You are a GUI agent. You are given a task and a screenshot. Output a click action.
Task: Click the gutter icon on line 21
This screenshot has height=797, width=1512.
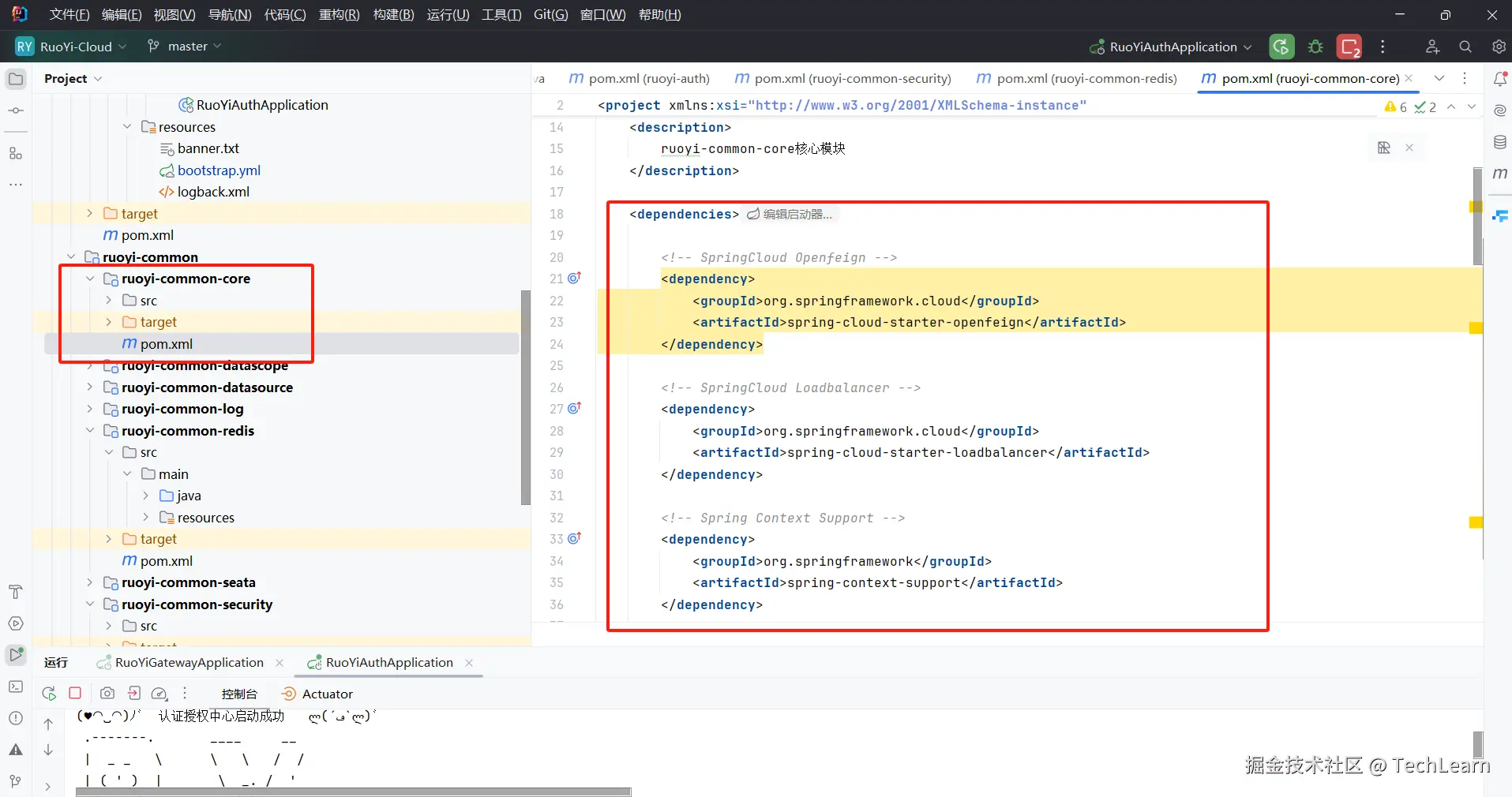point(574,278)
